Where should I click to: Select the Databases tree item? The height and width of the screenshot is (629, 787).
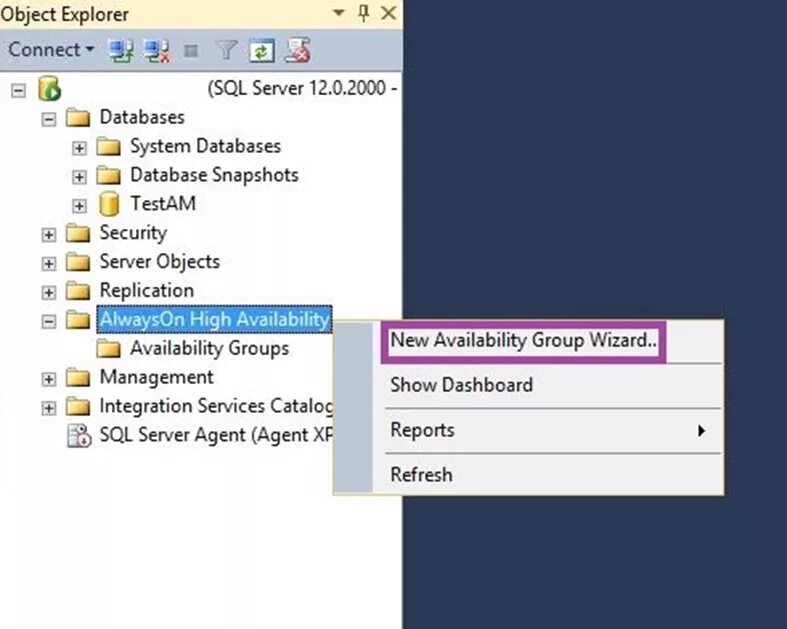(142, 117)
